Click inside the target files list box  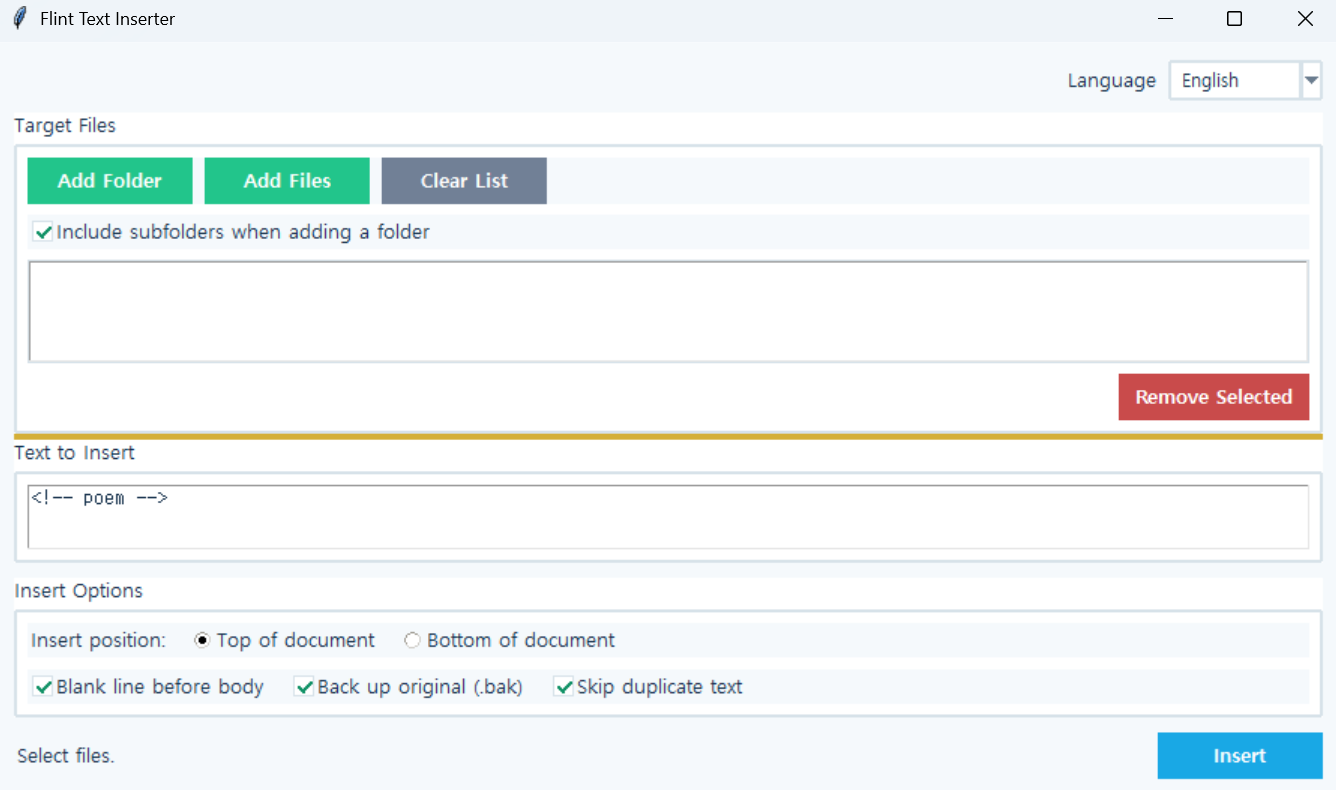(668, 311)
